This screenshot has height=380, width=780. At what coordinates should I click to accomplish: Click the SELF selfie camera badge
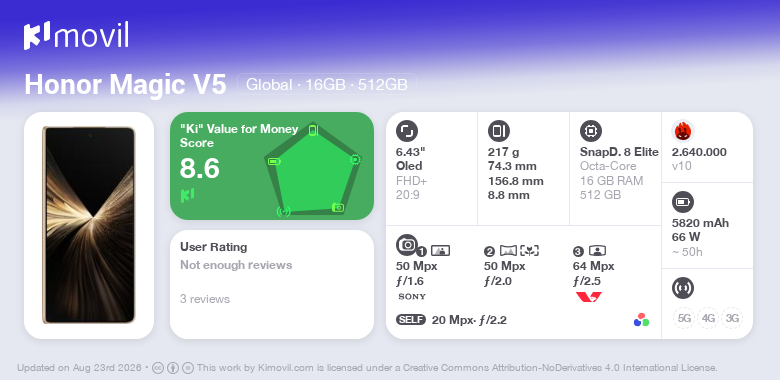[411, 320]
